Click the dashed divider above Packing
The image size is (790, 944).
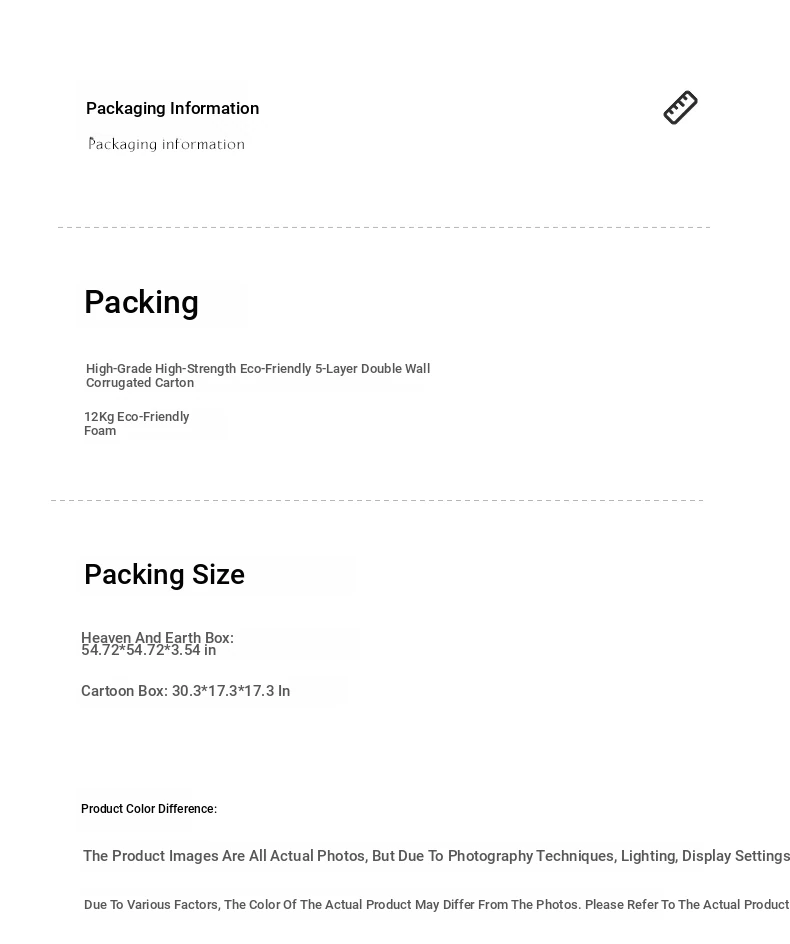click(x=384, y=227)
